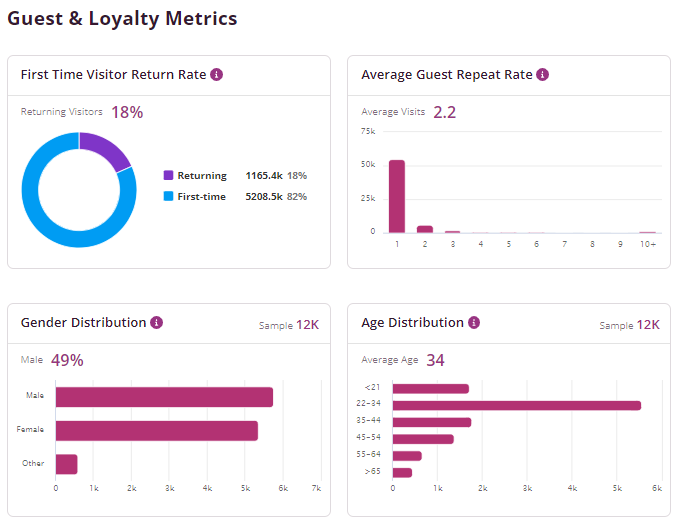Select the First-time legend label
This screenshot has width=679, height=526.
pos(201,197)
